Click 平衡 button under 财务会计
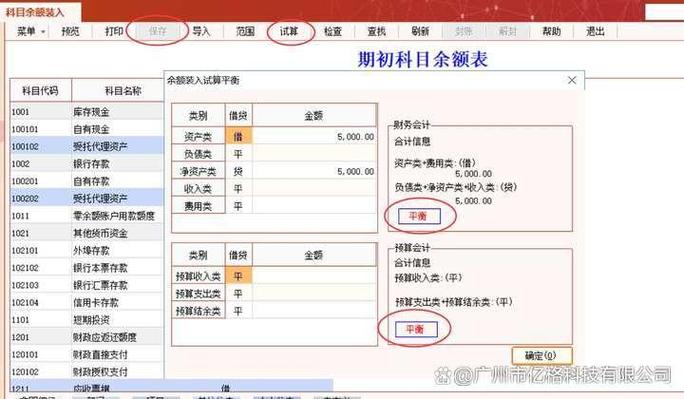Viewport: 684px width, 399px height. pyautogui.click(x=419, y=216)
